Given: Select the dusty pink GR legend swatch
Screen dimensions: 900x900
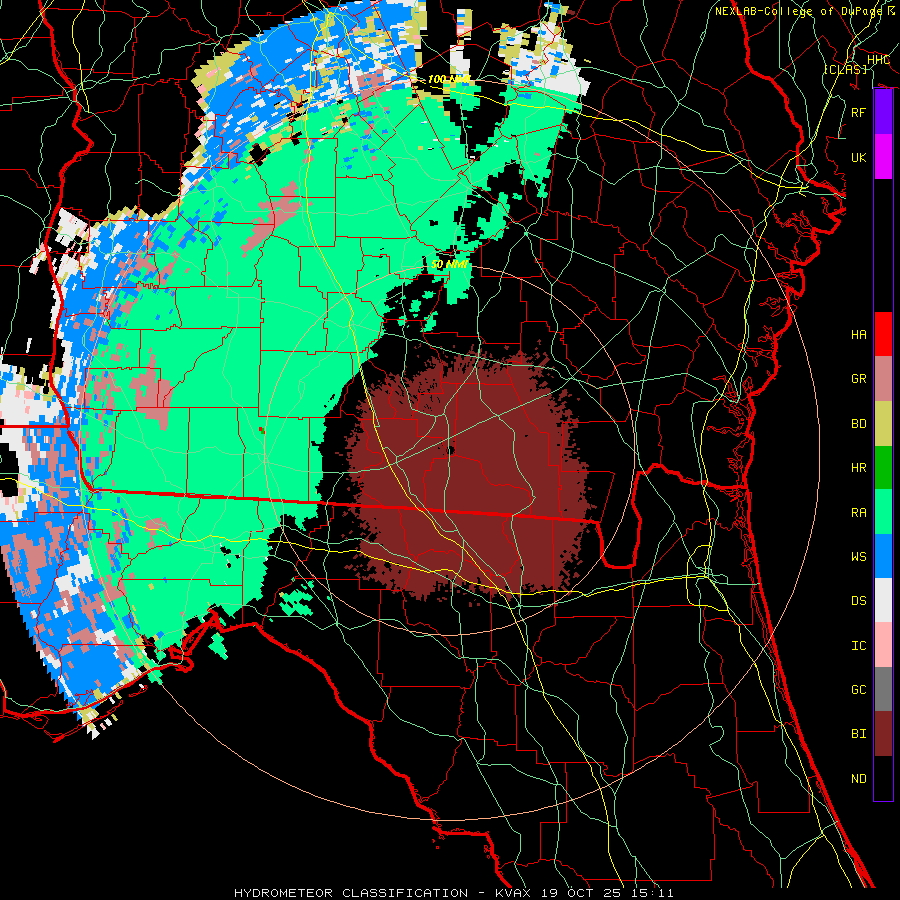Looking at the screenshot, I should (x=883, y=379).
